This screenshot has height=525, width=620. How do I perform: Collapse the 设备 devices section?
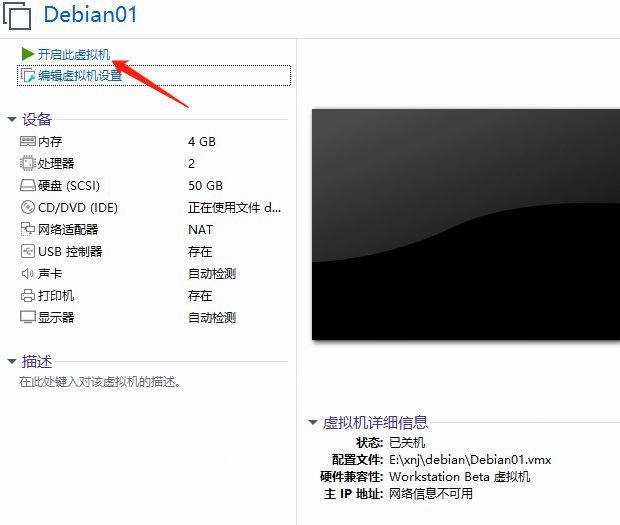click(x=12, y=120)
